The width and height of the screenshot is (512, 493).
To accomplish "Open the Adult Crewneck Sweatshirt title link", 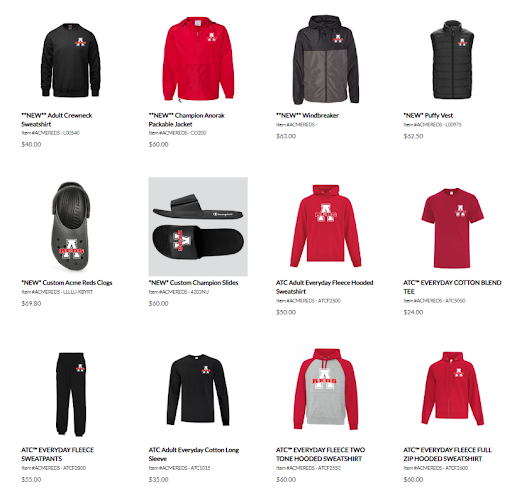I will pos(57,120).
